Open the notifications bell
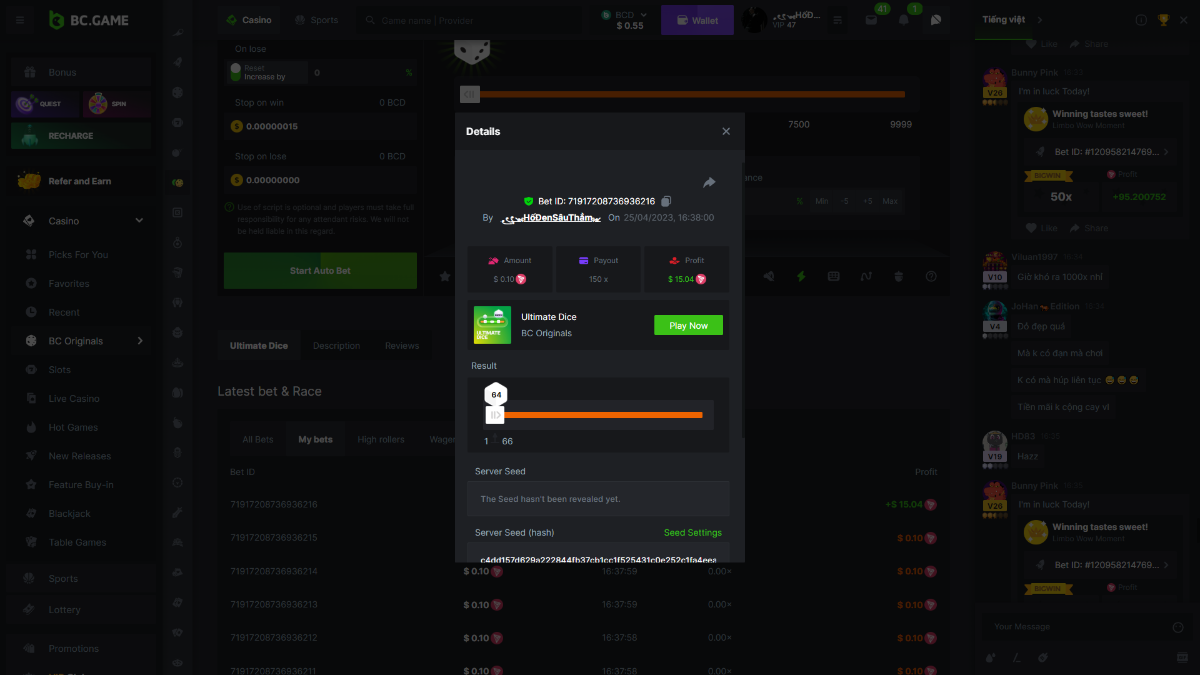Viewport: 1200px width, 675px height. point(904,20)
